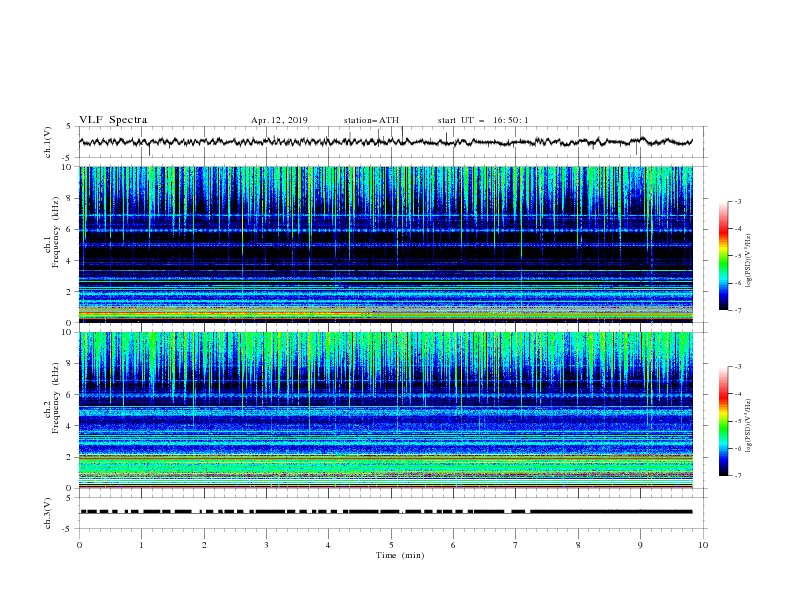Click the ch.1 spectrogram panel

[x=386, y=244]
